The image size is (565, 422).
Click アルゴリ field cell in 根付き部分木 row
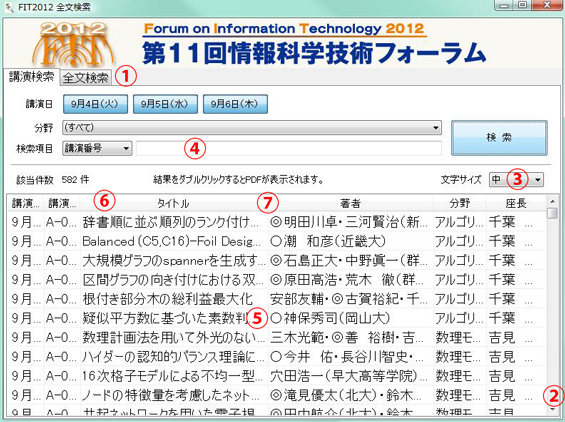(x=459, y=299)
